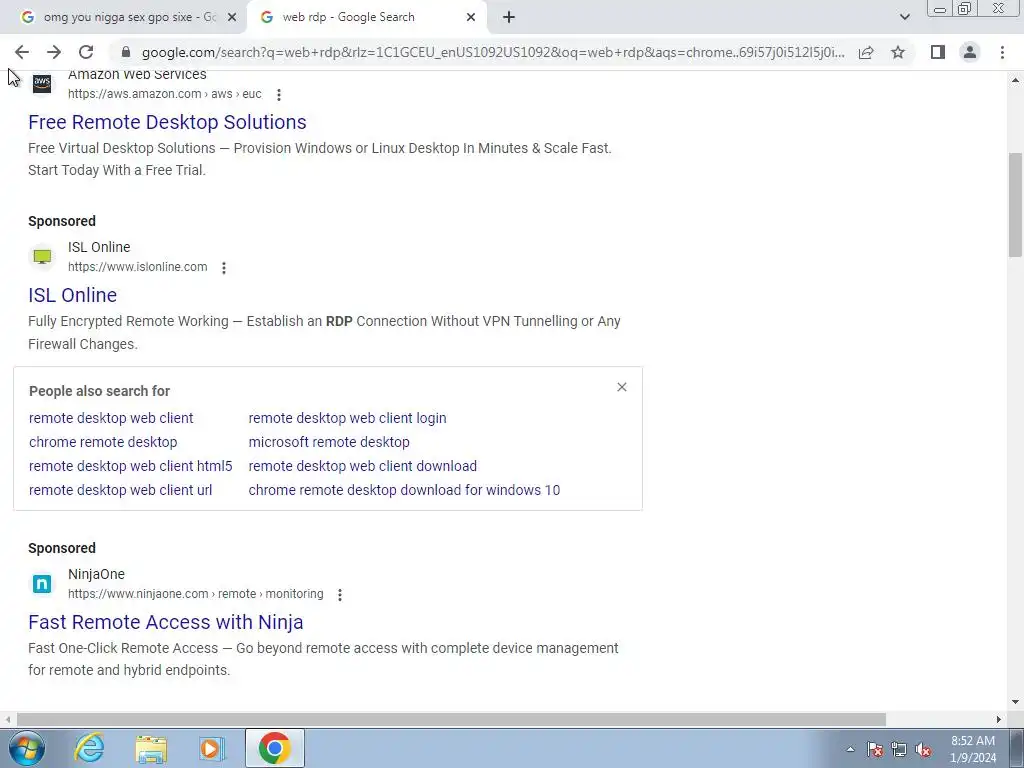Search 'remote desktop web client url'
This screenshot has height=768, width=1024.
(x=121, y=490)
